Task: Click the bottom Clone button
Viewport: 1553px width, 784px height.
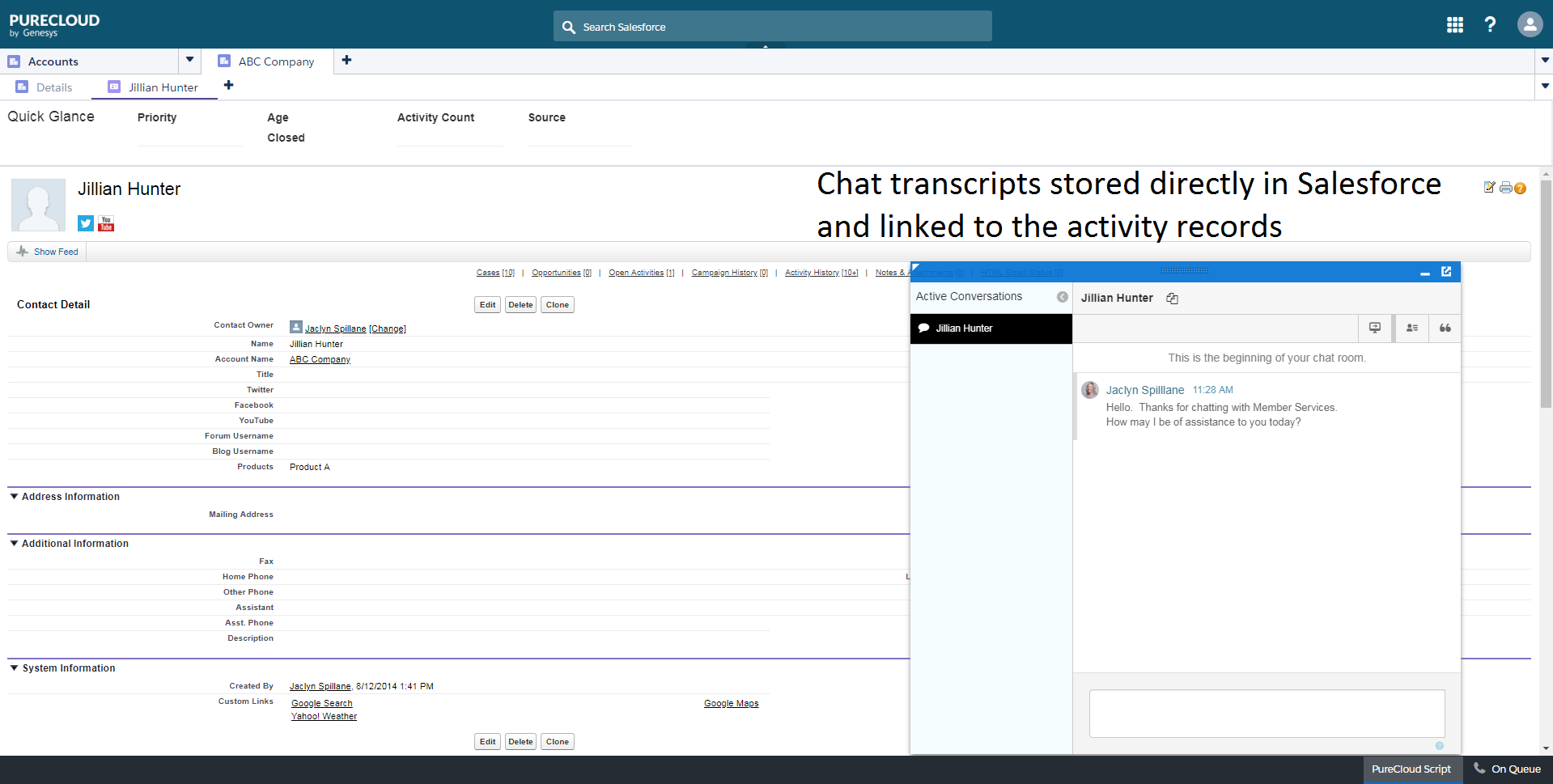Action: (558, 742)
